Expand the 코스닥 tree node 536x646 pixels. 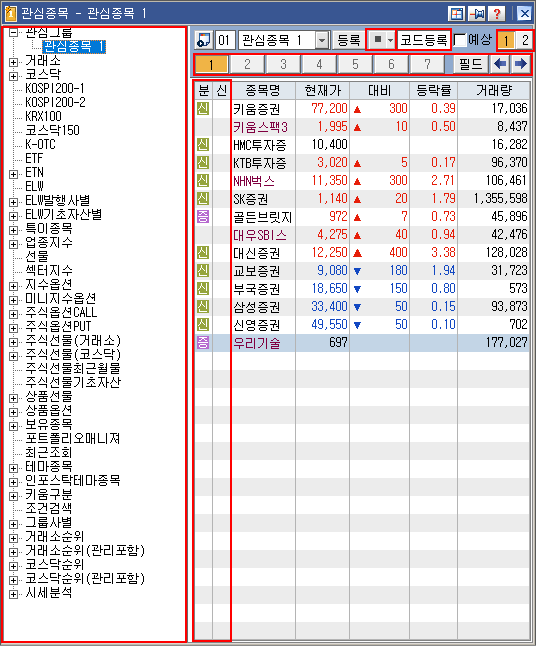(x=13, y=76)
